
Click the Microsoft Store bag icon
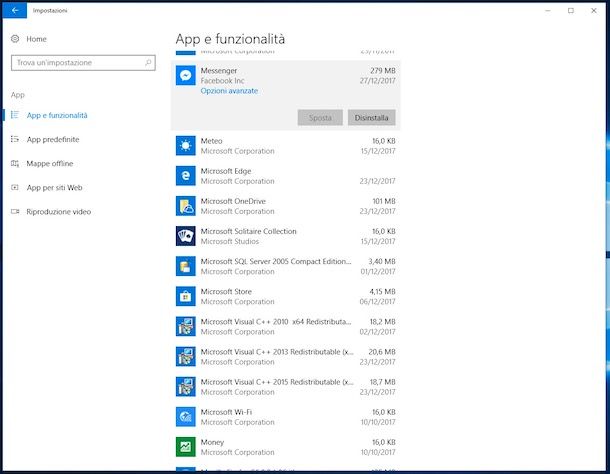click(x=186, y=296)
